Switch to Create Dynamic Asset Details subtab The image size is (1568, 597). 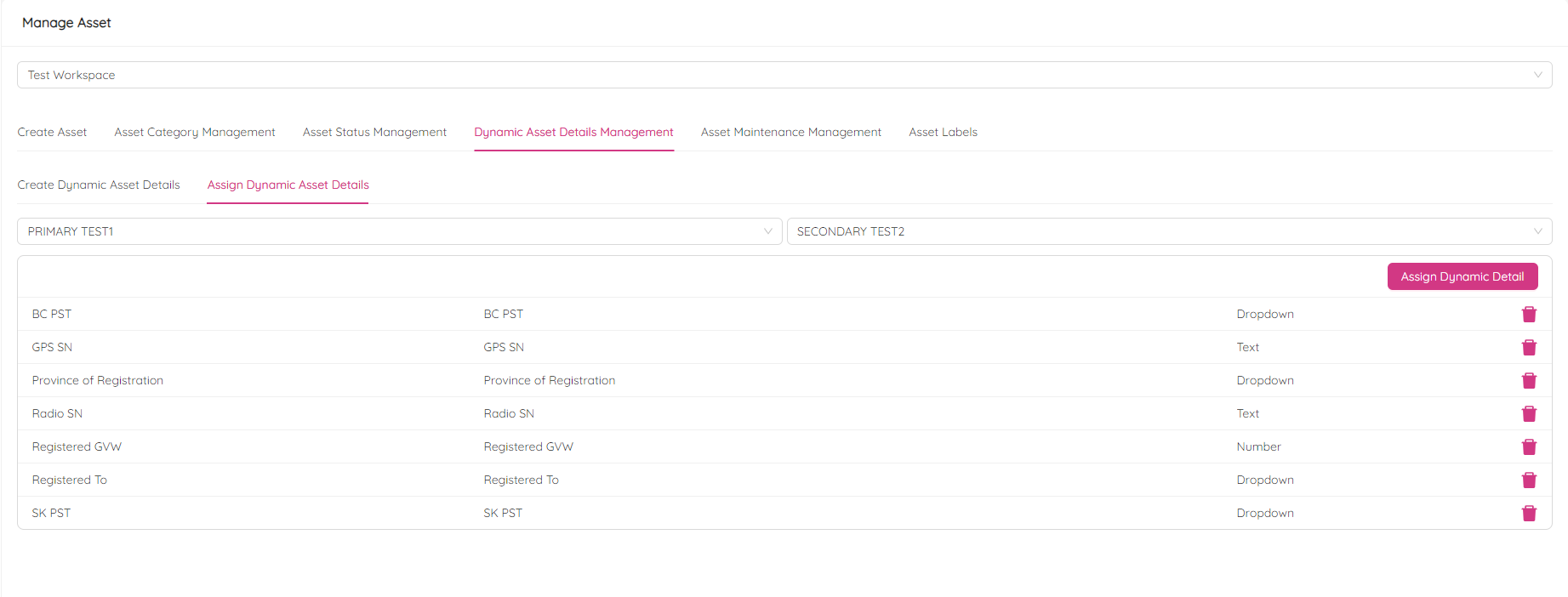click(x=99, y=185)
